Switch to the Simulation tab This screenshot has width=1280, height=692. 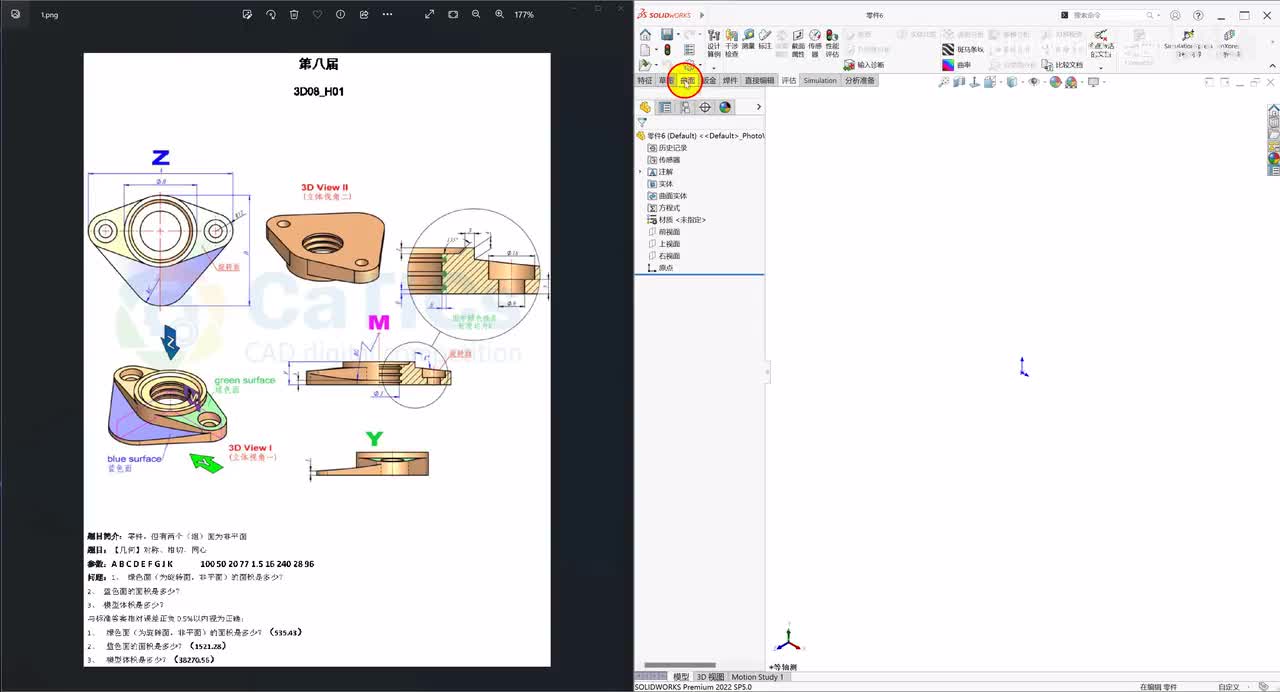point(820,80)
